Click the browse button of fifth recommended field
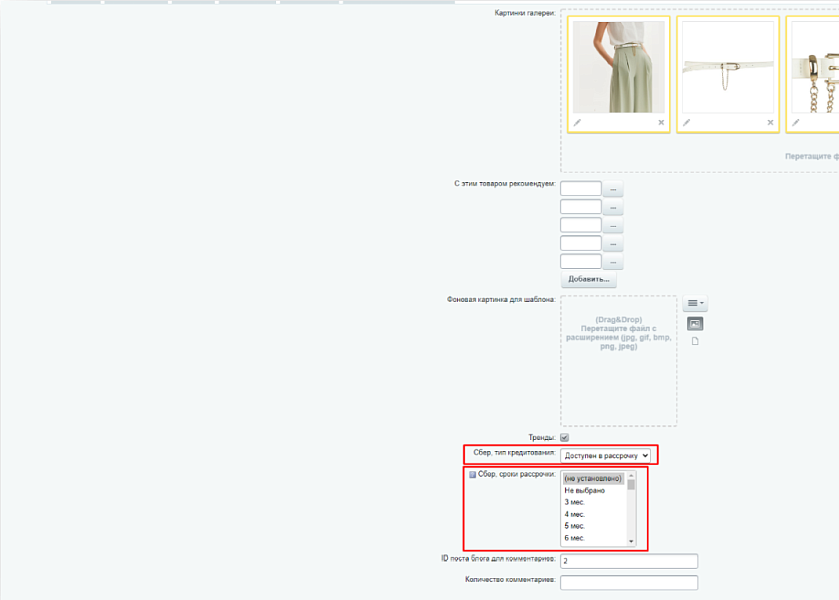 click(613, 262)
